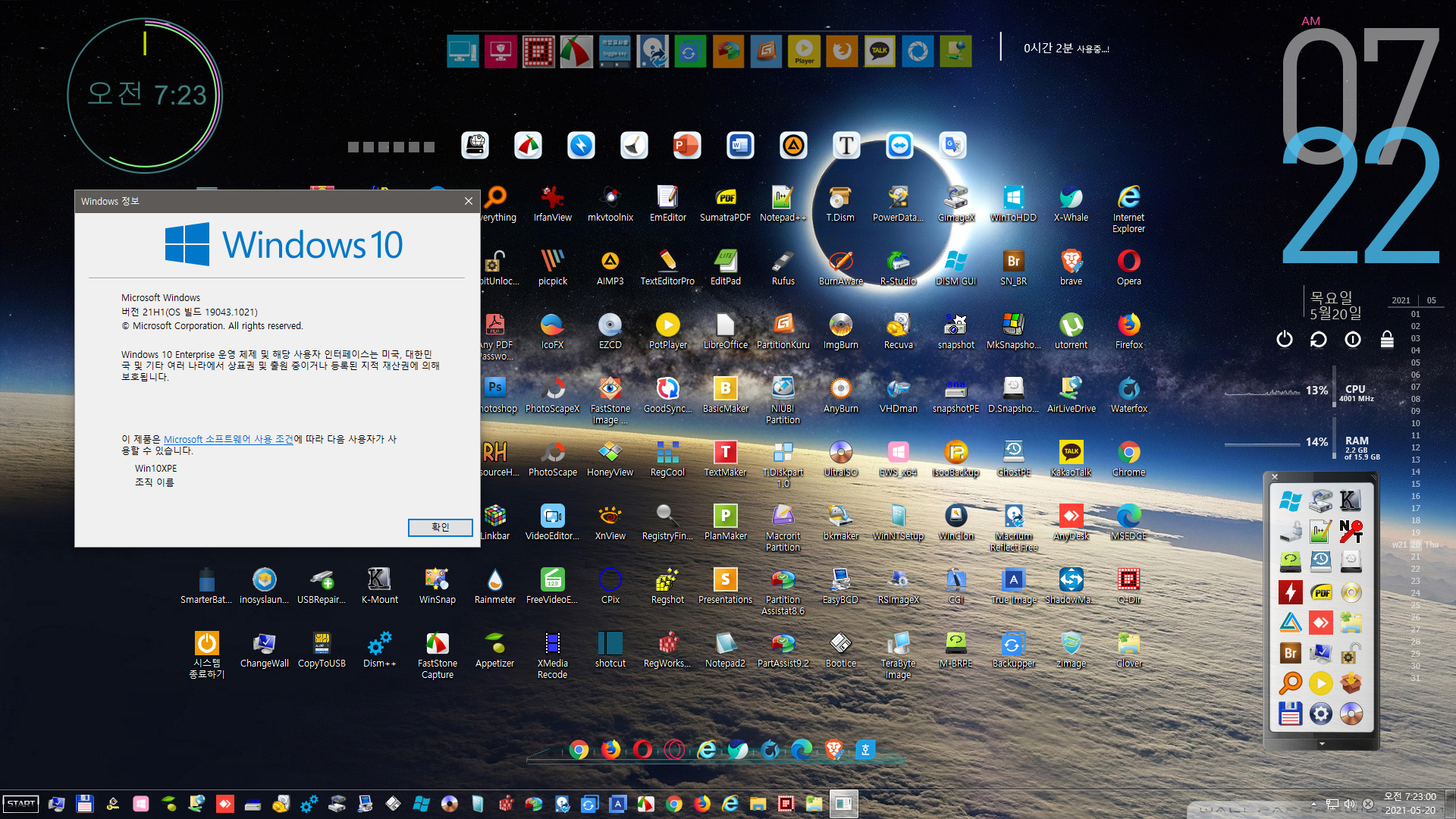Open Macrium Reflect Free icon
This screenshot has width=1456, height=819.
1013,528
